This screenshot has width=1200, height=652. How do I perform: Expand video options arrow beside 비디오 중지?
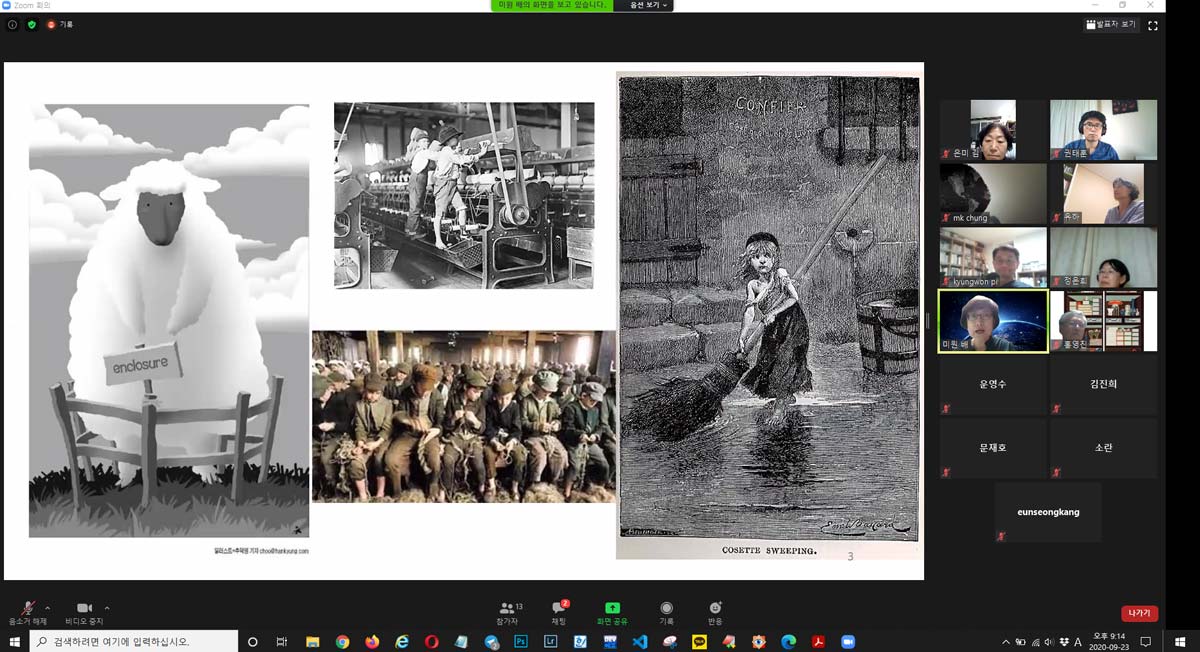tap(107, 607)
